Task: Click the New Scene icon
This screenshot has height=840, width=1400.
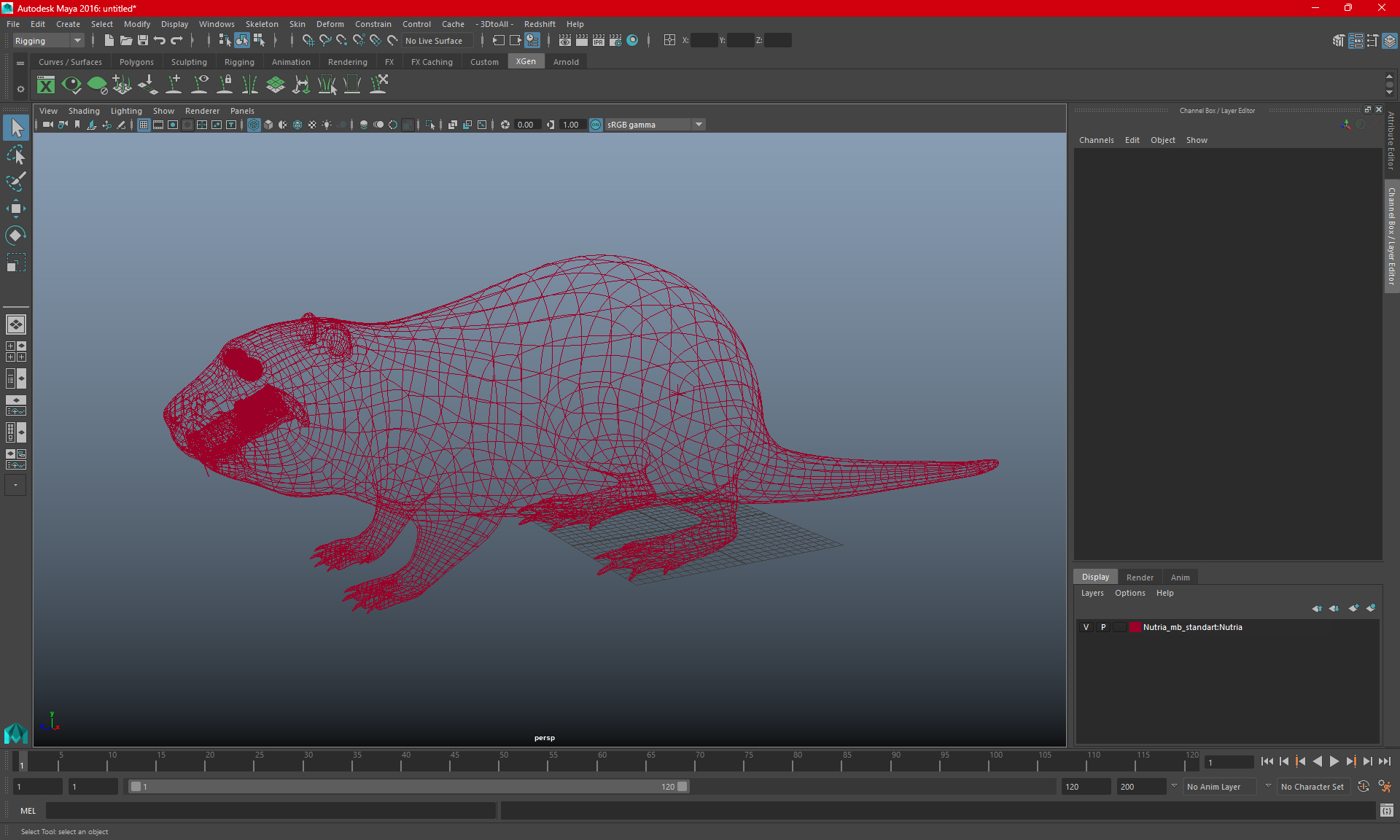Action: tap(109, 41)
